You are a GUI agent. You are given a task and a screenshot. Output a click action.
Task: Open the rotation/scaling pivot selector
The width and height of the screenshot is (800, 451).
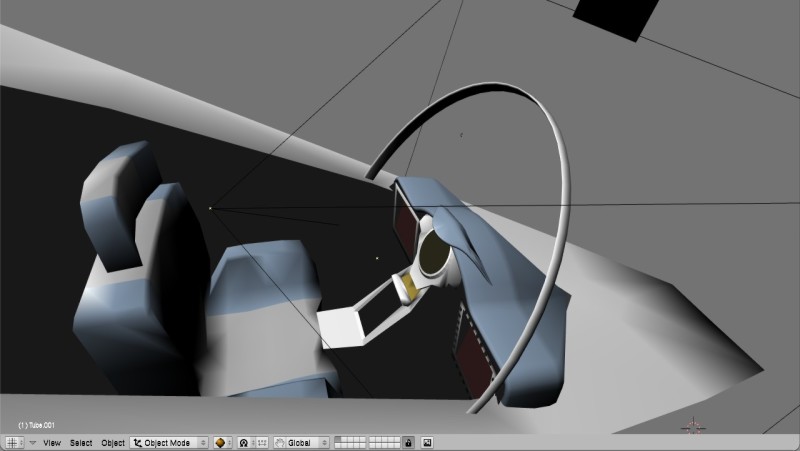[x=244, y=442]
